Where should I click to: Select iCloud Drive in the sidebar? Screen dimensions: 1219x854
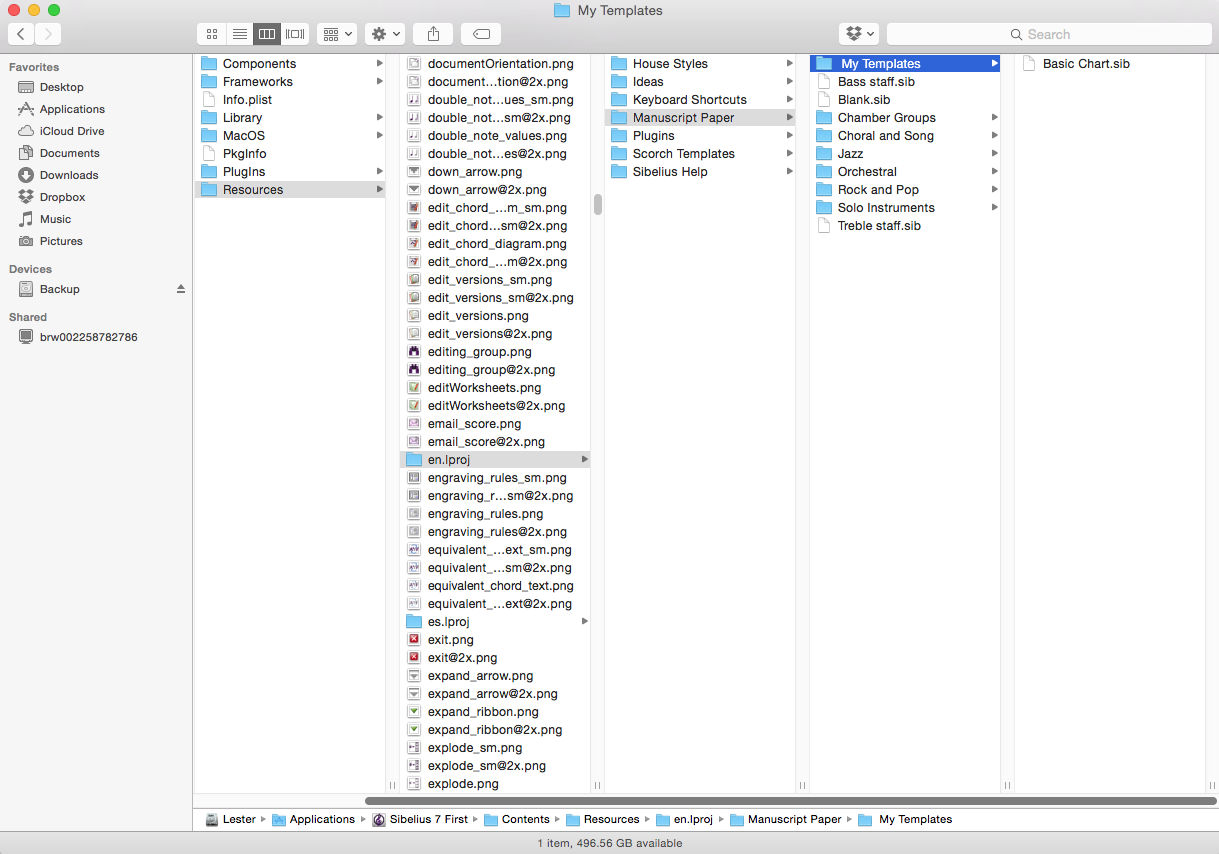point(71,131)
